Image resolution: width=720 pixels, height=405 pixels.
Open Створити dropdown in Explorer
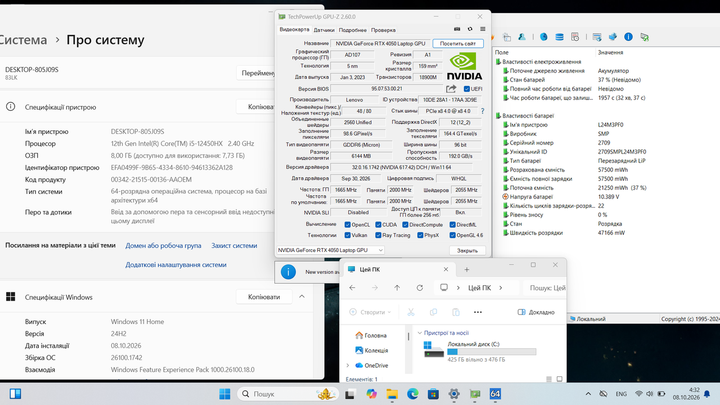pos(370,312)
